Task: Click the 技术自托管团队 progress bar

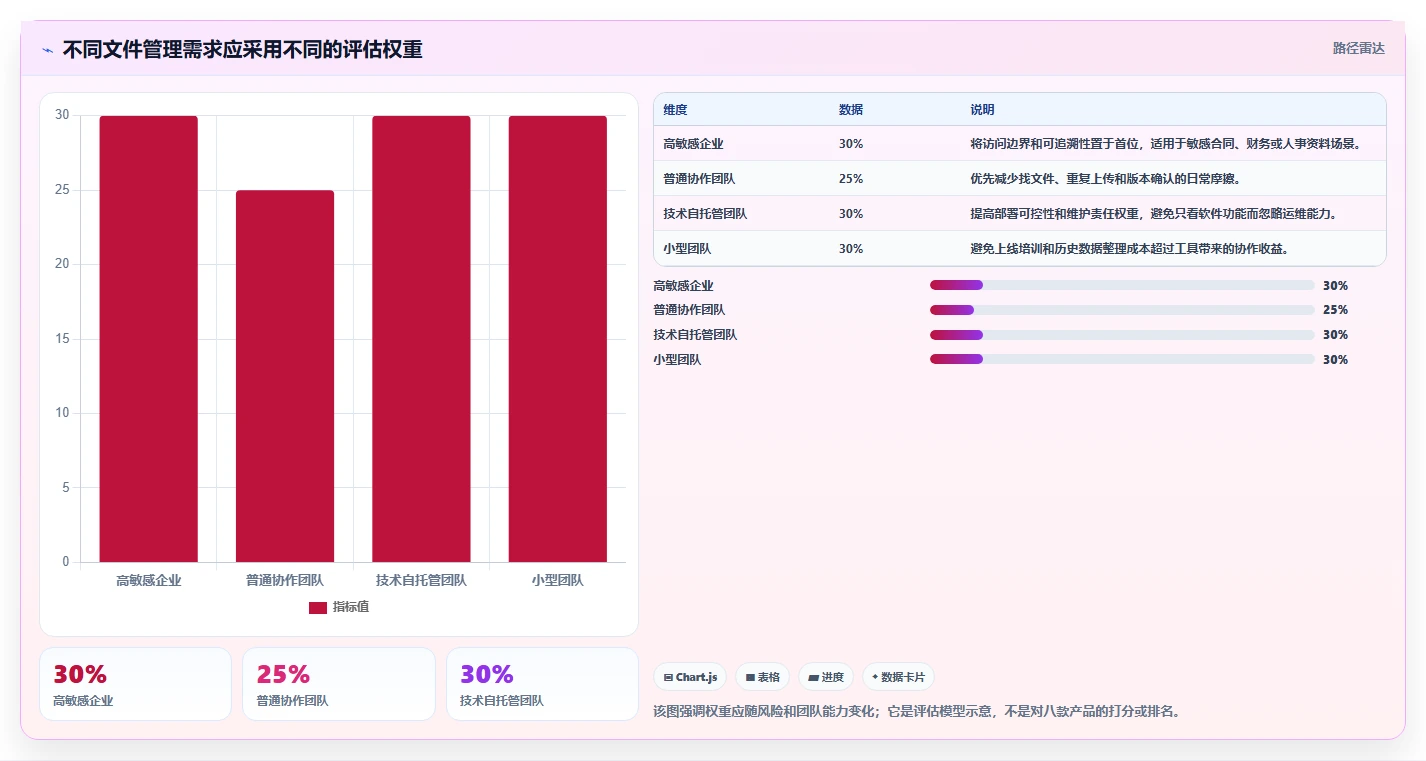Action: coord(1122,335)
